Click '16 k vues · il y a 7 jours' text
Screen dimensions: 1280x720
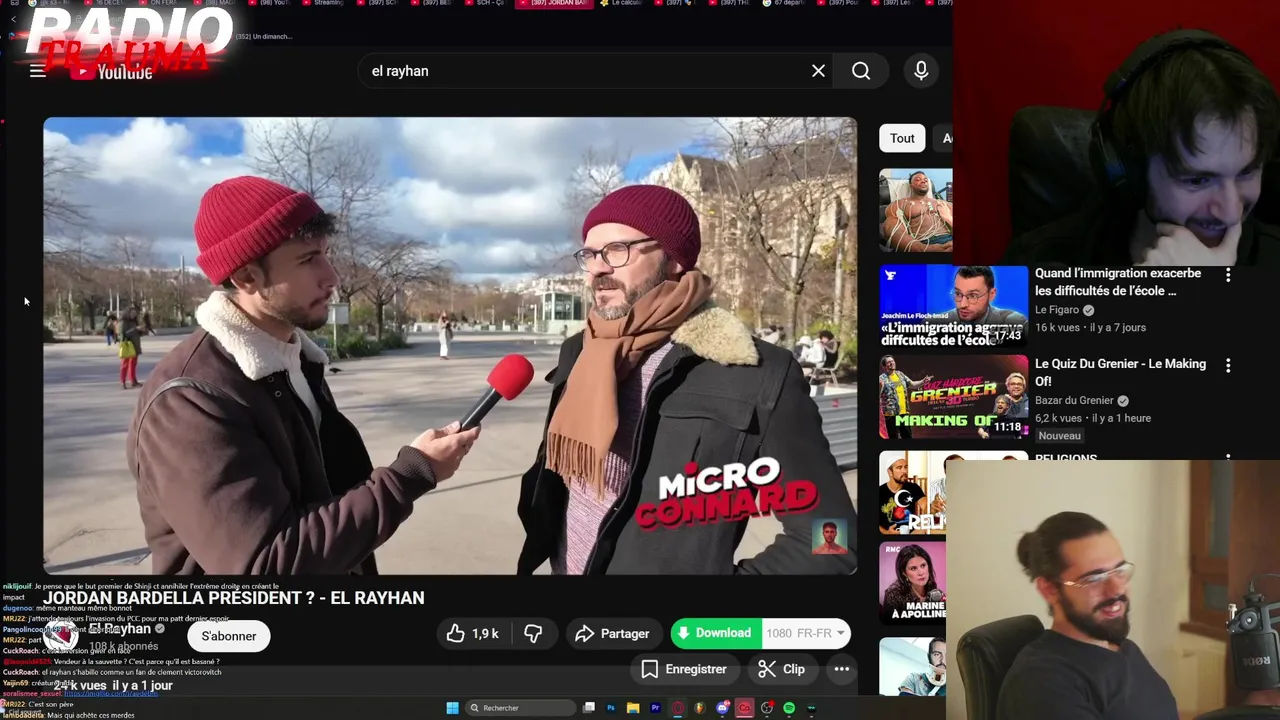tap(1090, 327)
